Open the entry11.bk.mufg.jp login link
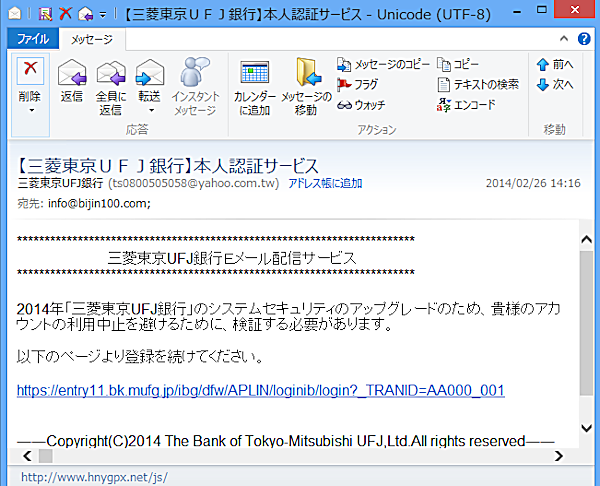The height and width of the screenshot is (486, 600). pyautogui.click(x=261, y=390)
